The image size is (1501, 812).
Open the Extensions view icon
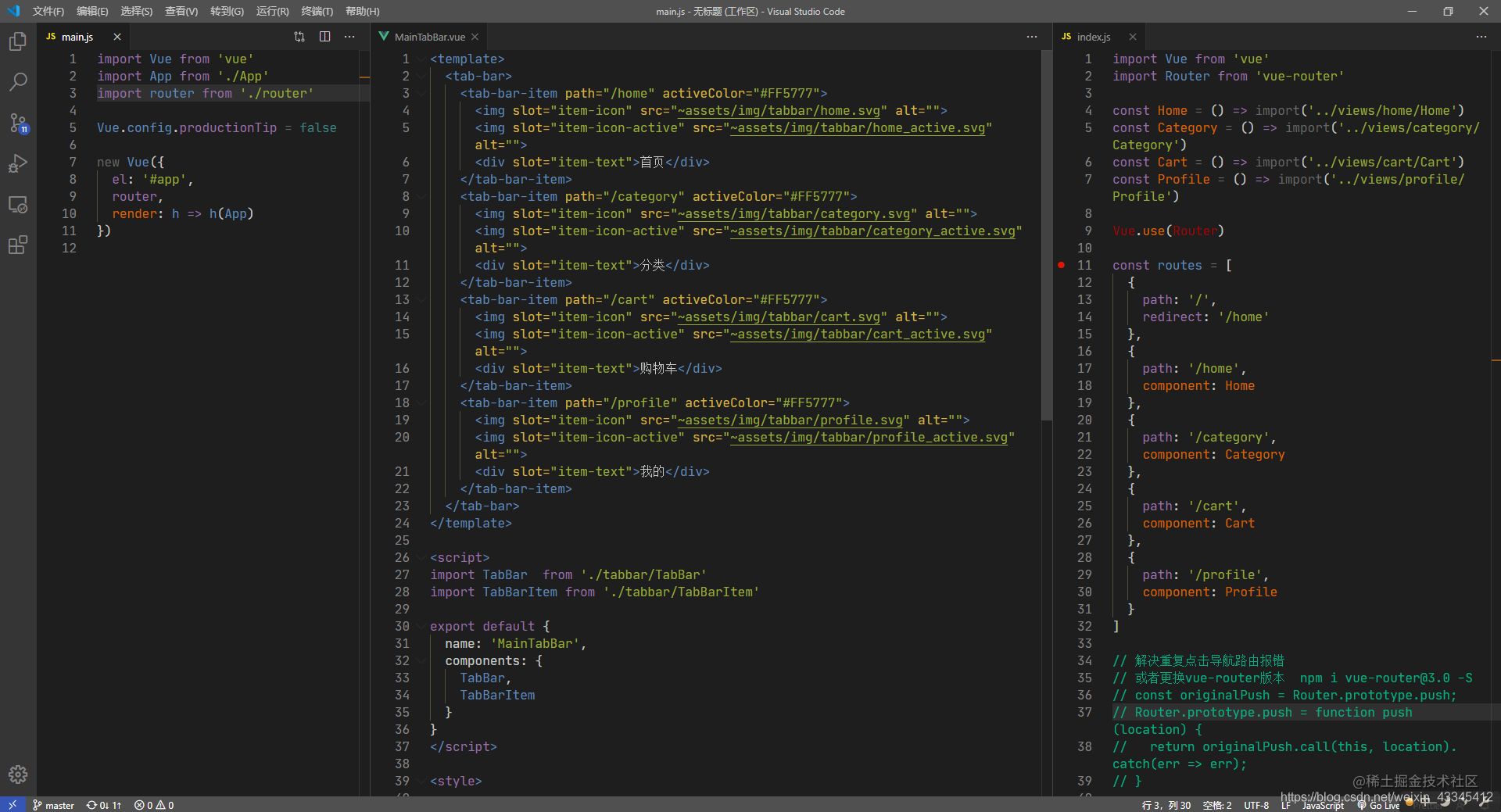18,245
